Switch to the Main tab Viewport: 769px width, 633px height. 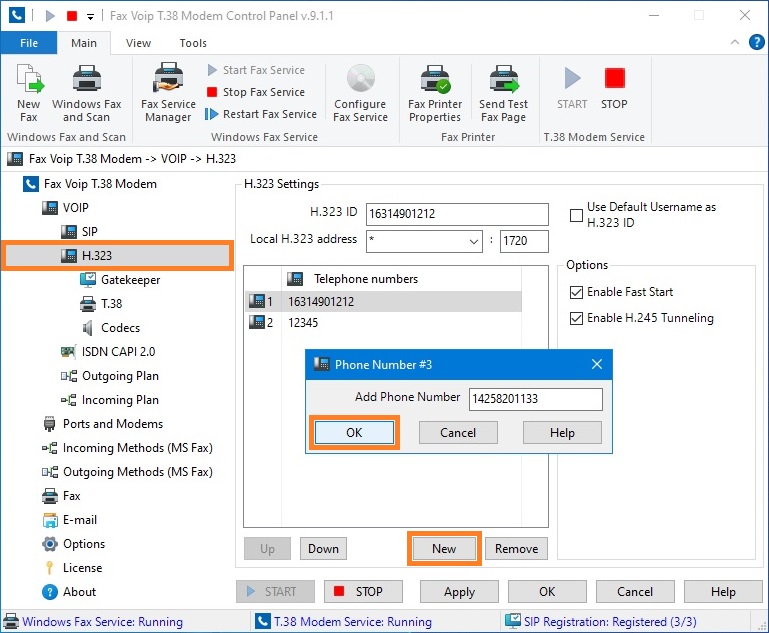84,43
